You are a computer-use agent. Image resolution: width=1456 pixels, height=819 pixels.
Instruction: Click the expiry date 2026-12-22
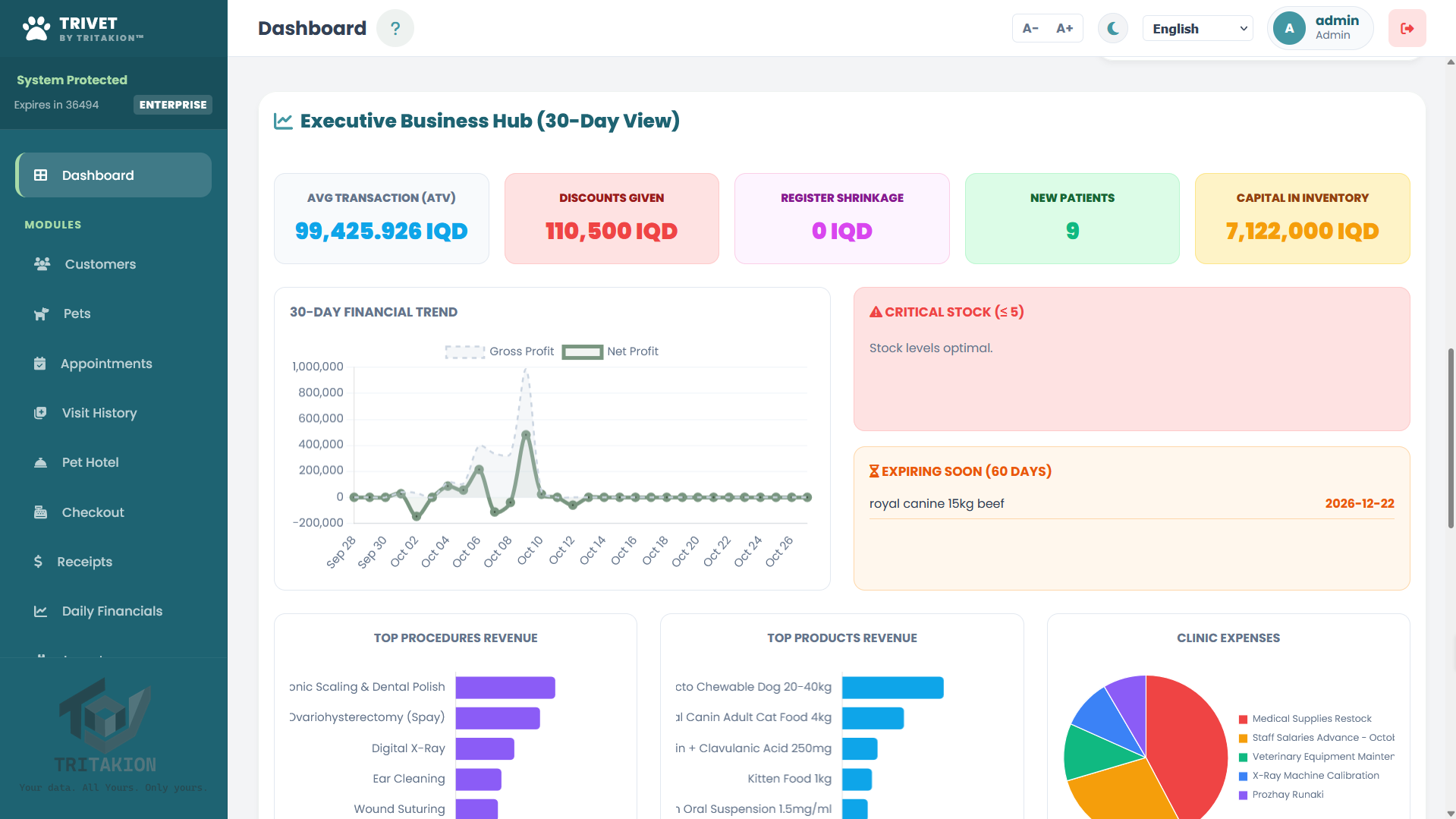click(x=1360, y=504)
